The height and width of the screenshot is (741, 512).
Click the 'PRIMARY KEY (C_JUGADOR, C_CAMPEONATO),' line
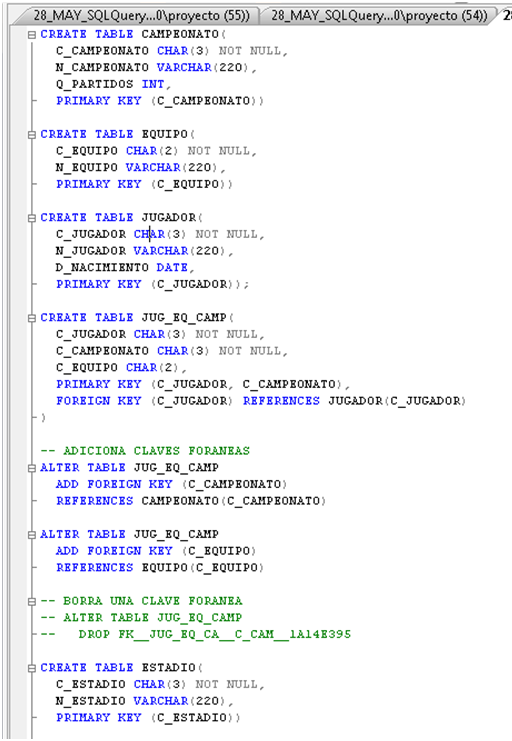[x=203, y=384]
